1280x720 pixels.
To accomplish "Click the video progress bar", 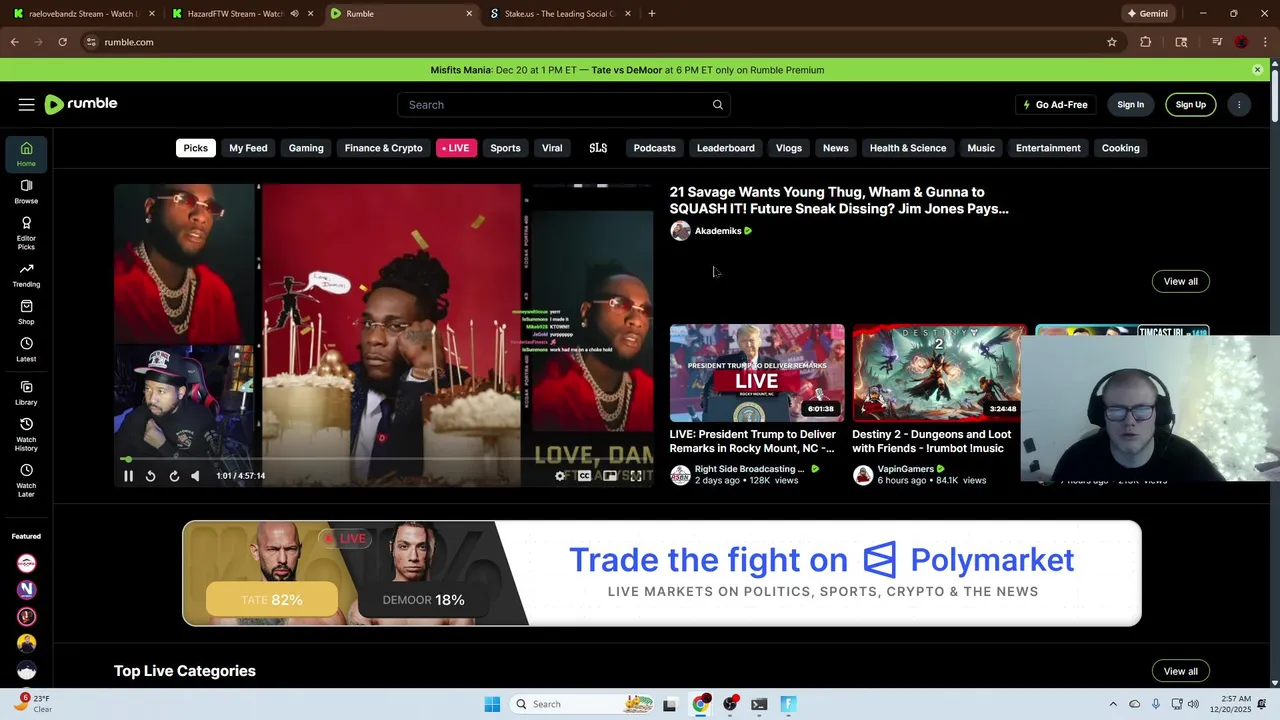I will tap(384, 459).
